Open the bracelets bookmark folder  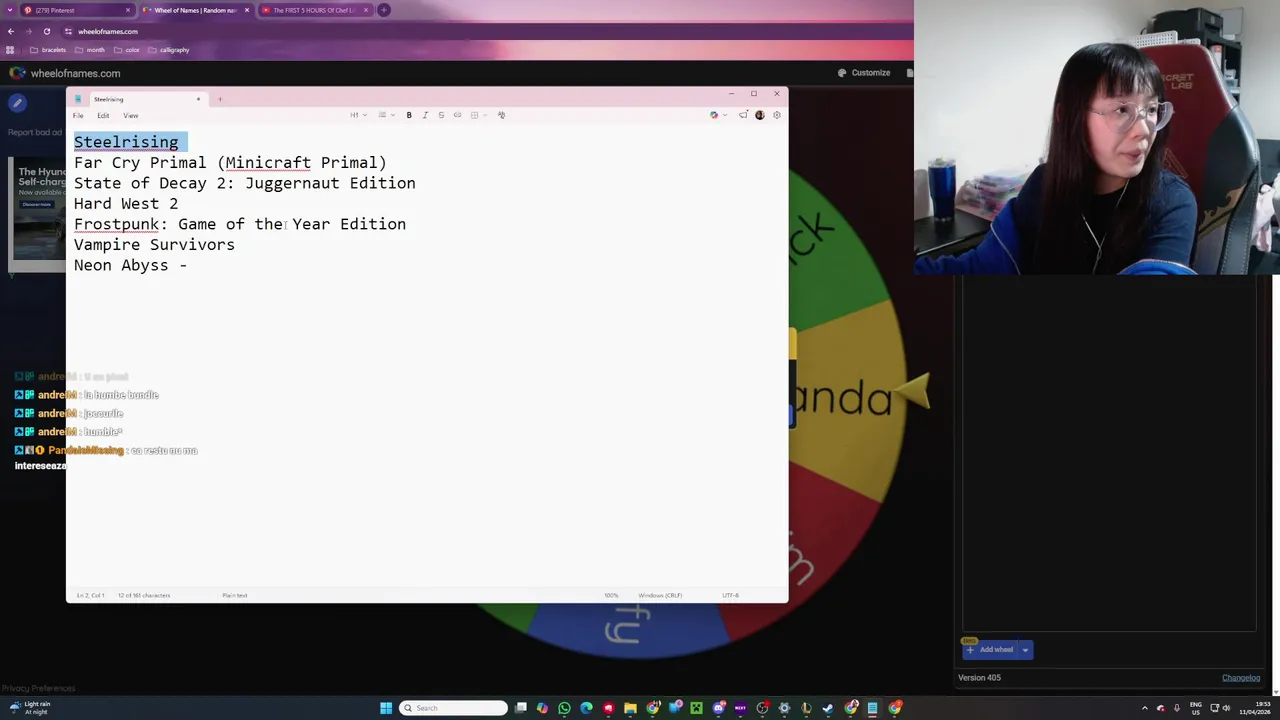click(48, 50)
